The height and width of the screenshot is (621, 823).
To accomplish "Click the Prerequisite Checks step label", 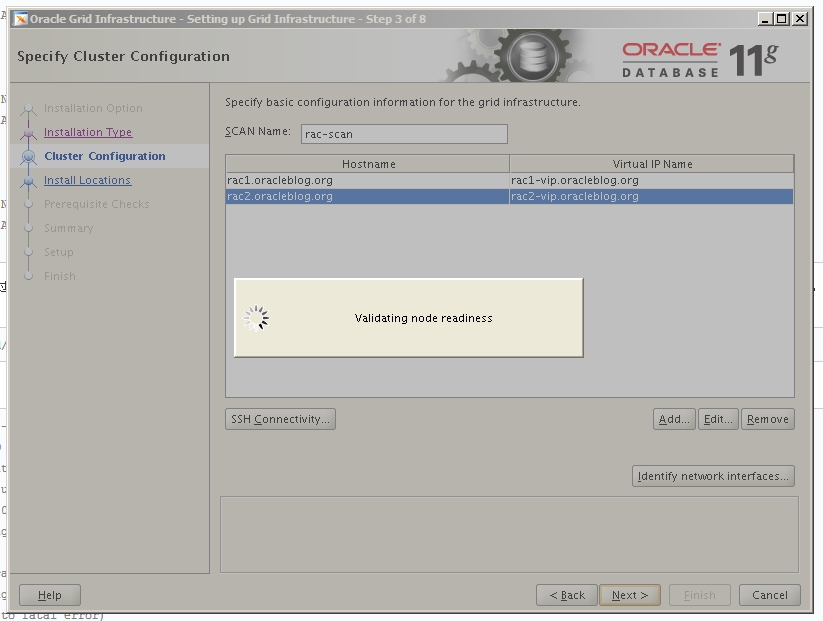I will (97, 204).
